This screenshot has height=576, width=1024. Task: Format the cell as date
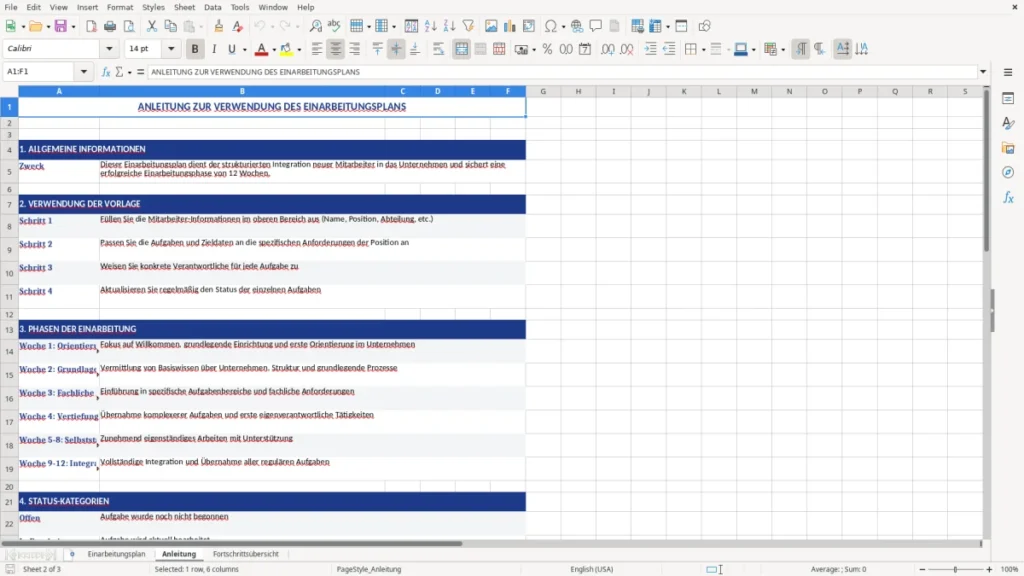pos(585,49)
